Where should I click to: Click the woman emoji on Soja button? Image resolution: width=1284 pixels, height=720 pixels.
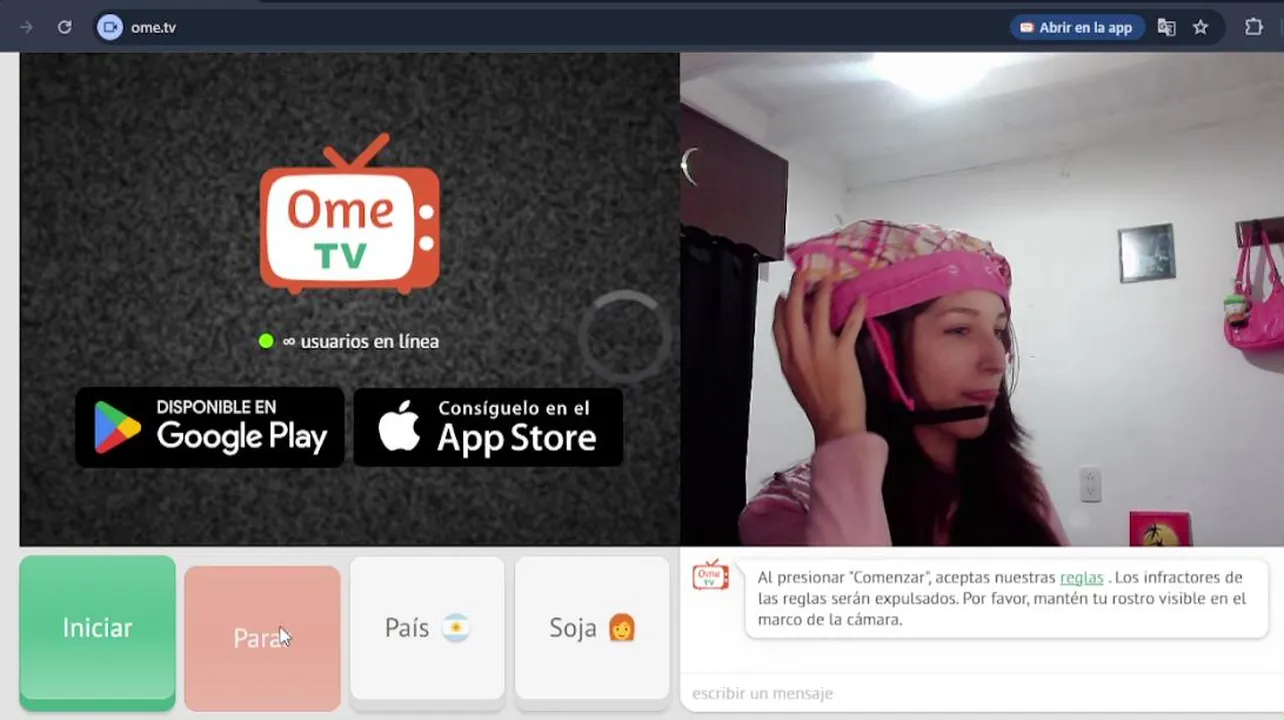tap(622, 628)
